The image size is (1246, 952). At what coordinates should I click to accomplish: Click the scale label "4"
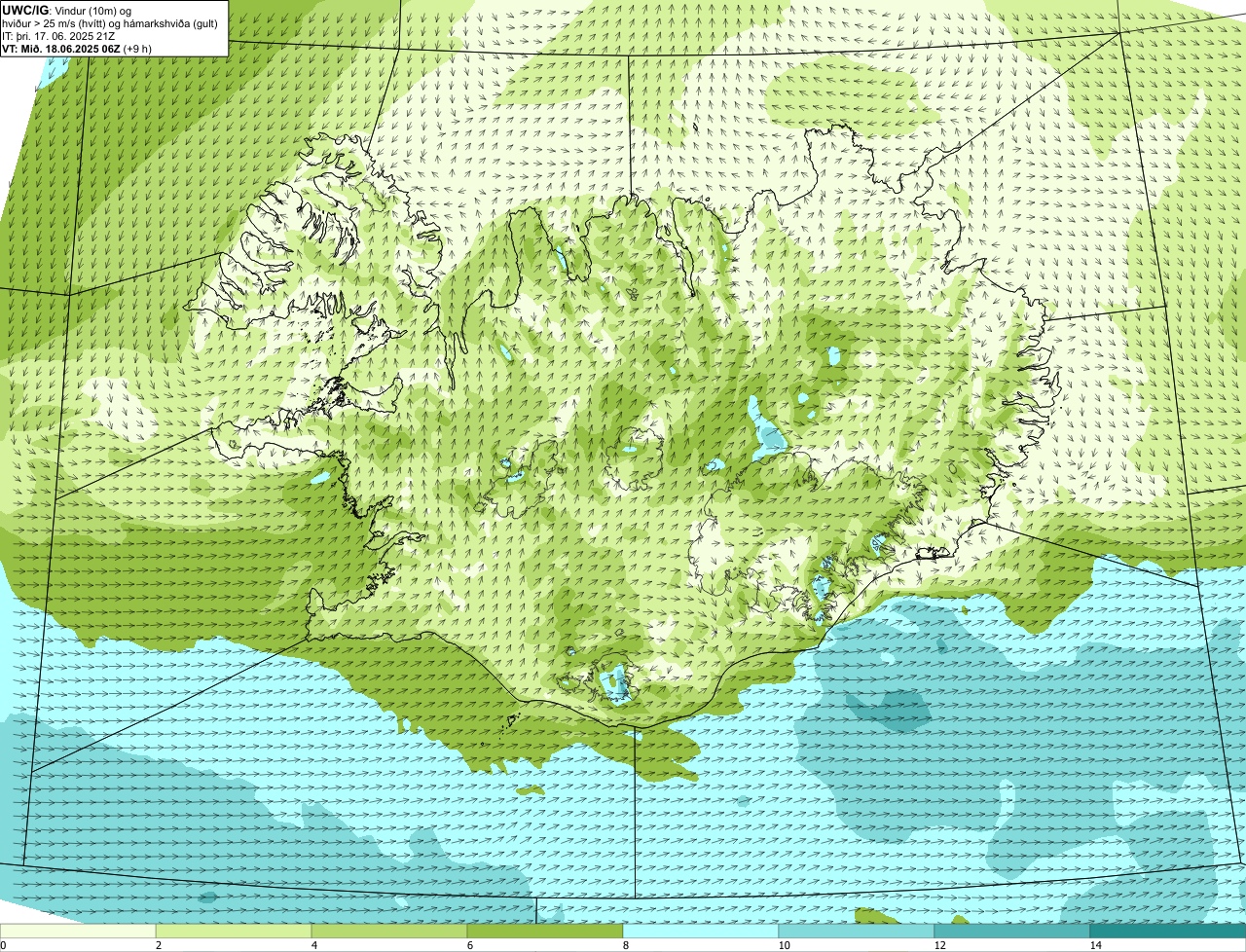pos(313,945)
